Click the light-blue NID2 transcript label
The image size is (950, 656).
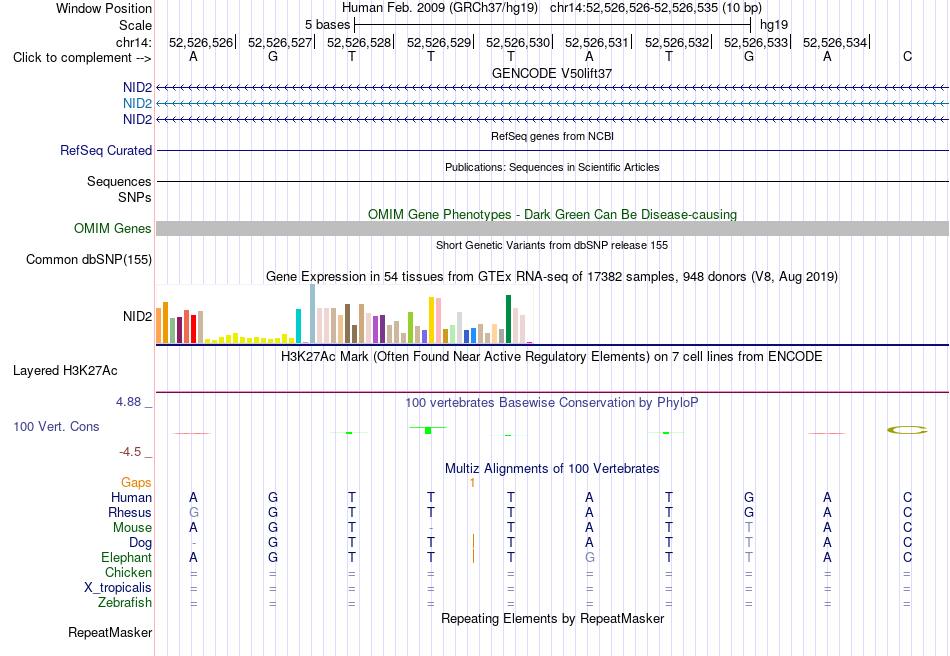[137, 104]
